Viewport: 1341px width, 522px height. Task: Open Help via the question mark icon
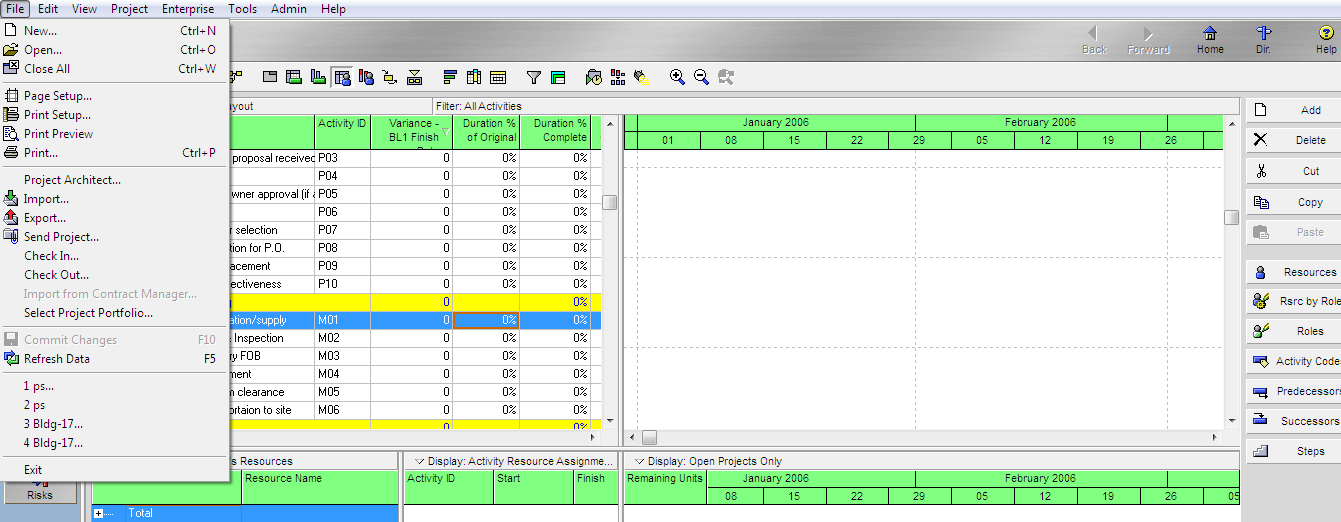click(x=1326, y=40)
